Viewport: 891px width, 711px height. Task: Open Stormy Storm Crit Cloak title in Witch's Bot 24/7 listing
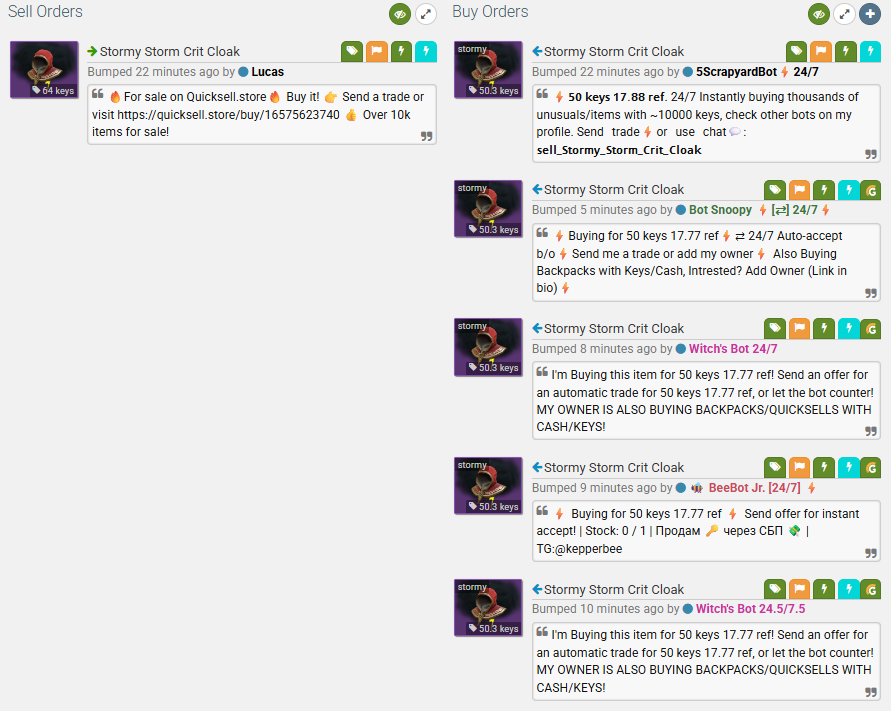614,329
